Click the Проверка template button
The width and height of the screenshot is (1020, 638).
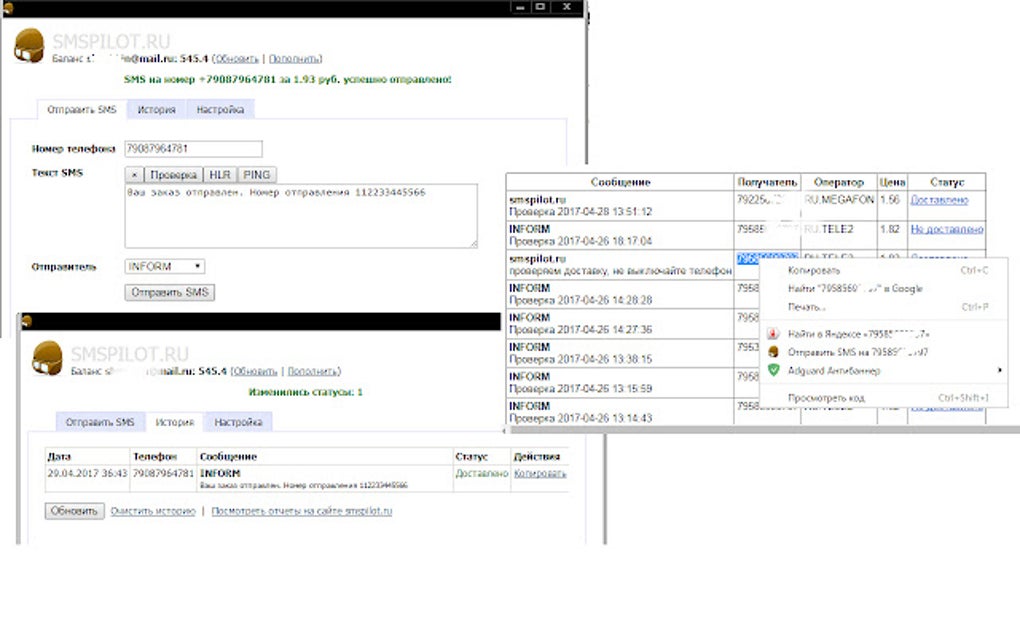(173, 175)
